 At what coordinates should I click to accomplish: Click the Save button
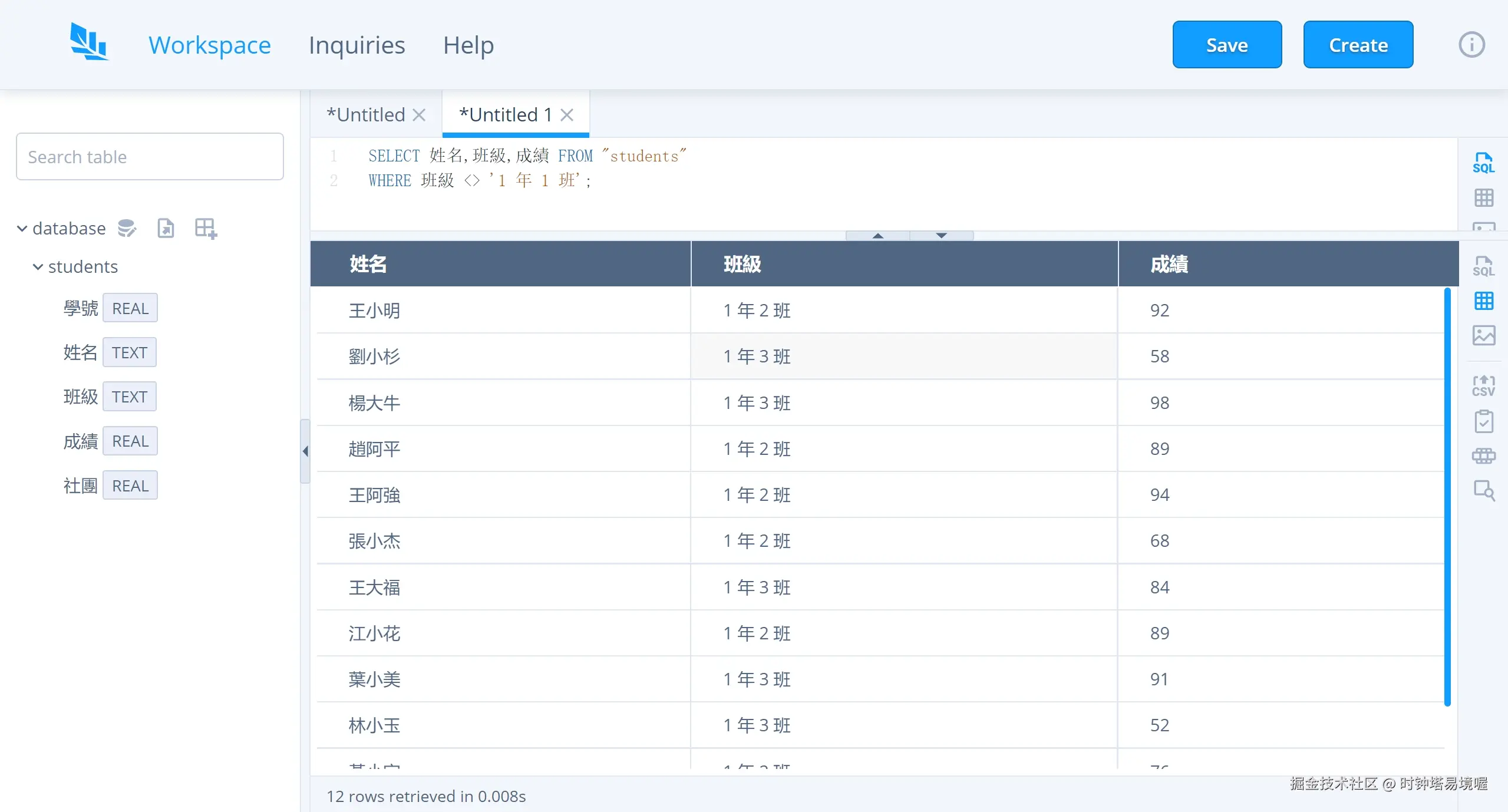coord(1227,44)
